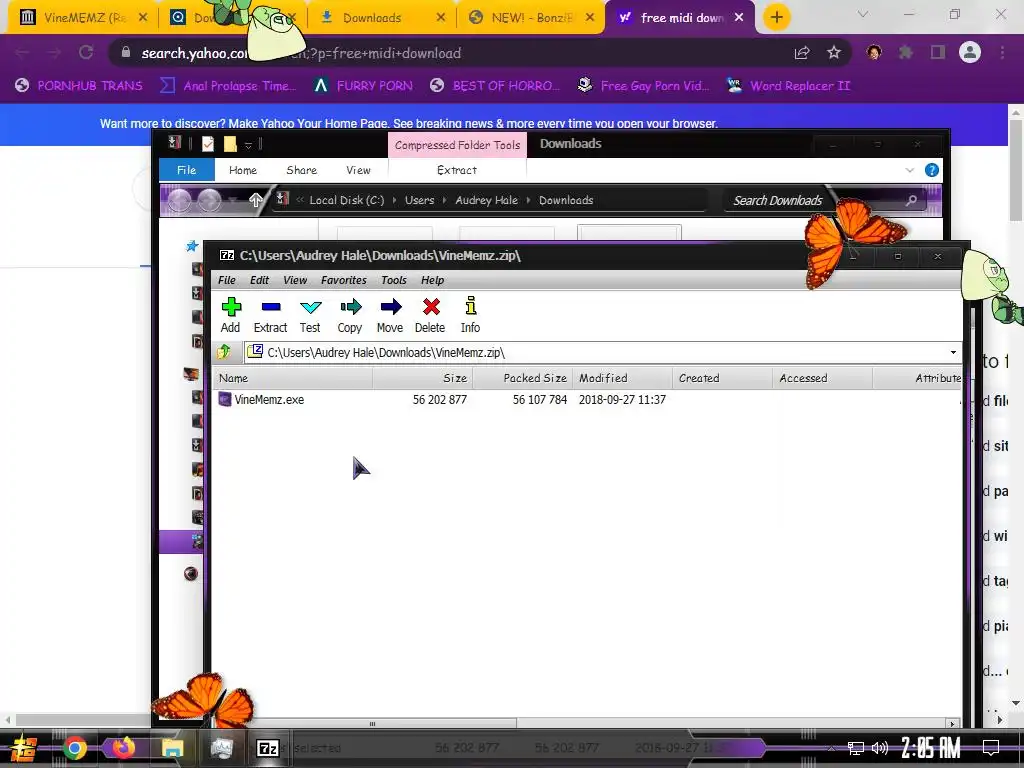The image size is (1024, 768).
Task: Sort by the Size column header
Action: point(423,378)
